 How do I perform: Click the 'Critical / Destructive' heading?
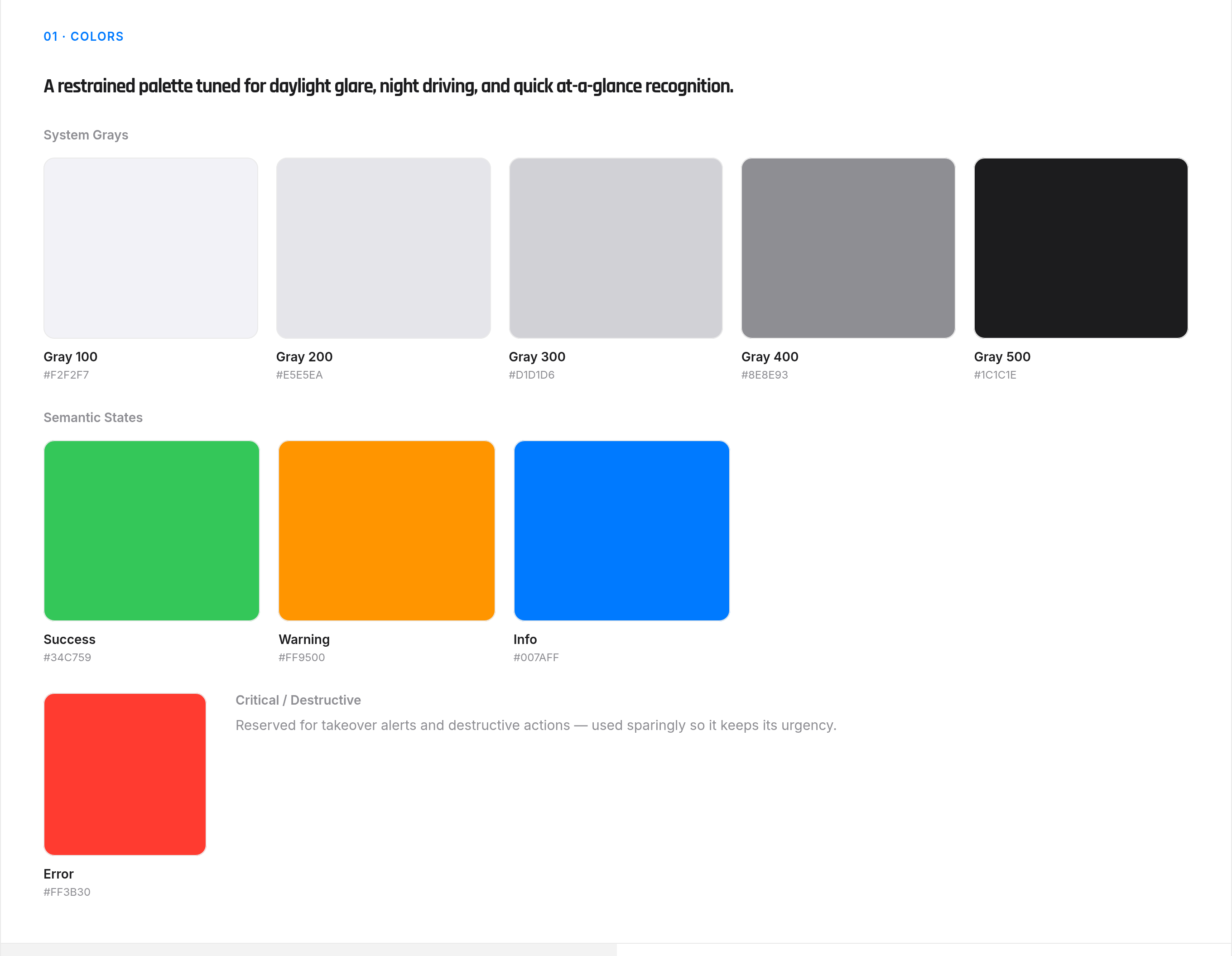(x=298, y=700)
